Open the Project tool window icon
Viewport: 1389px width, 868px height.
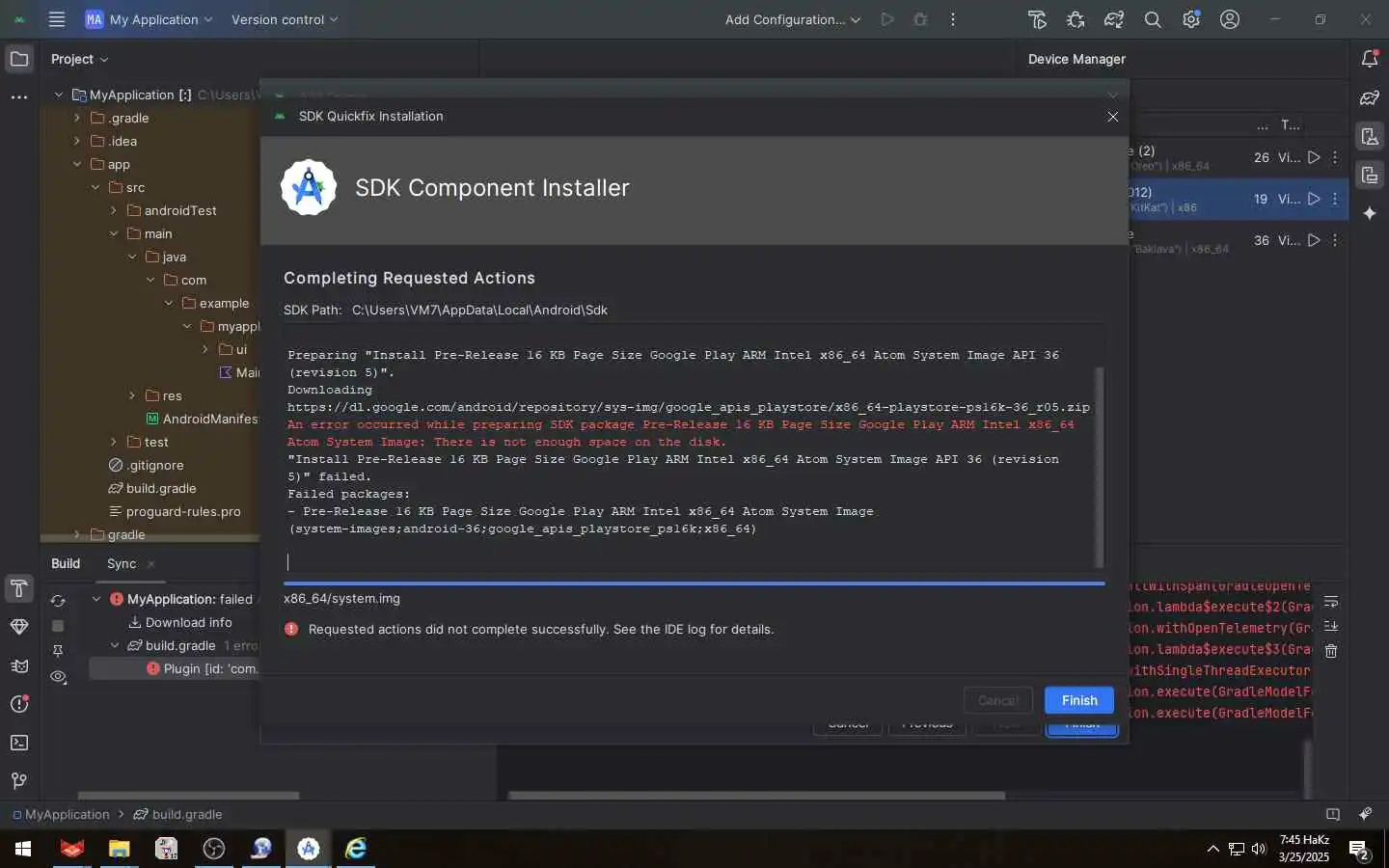(x=18, y=59)
